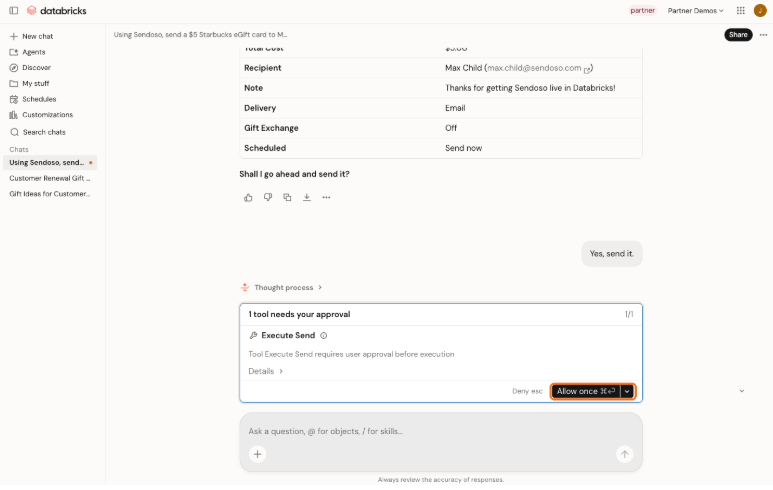Open Allow once options dropdown arrow
773x490 pixels.
(627, 391)
